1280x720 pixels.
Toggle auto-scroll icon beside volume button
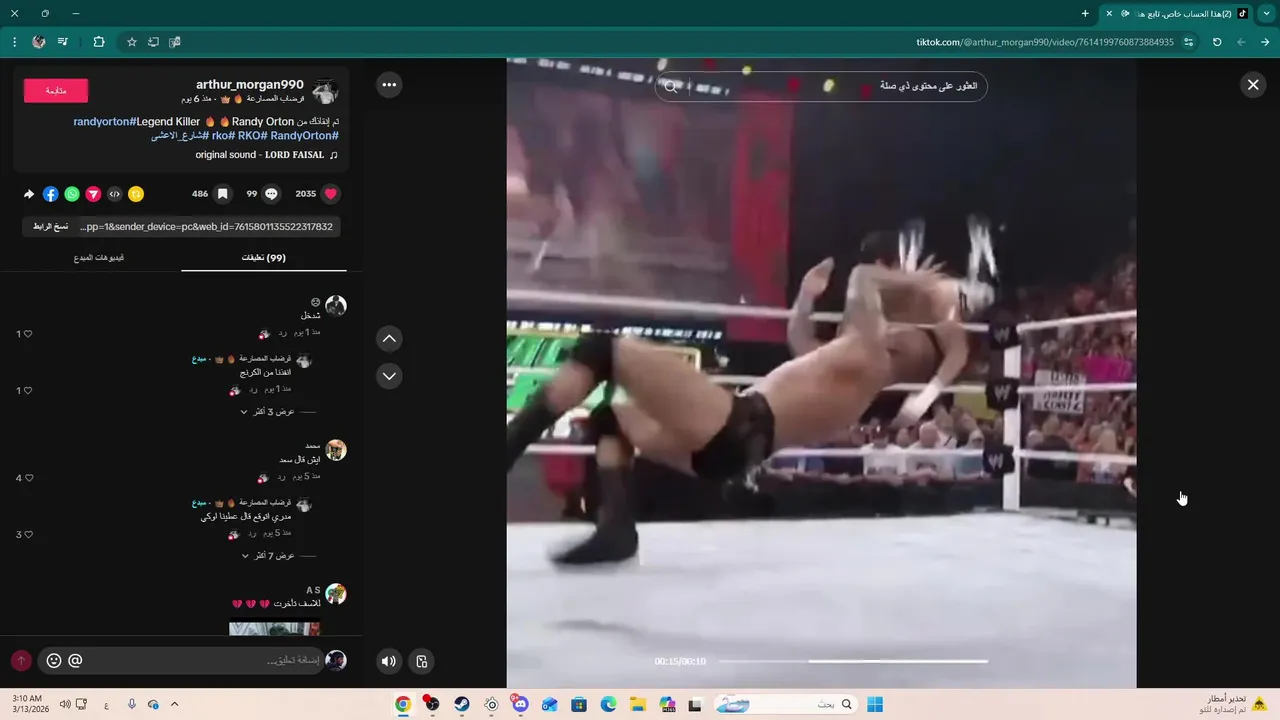pos(422,661)
